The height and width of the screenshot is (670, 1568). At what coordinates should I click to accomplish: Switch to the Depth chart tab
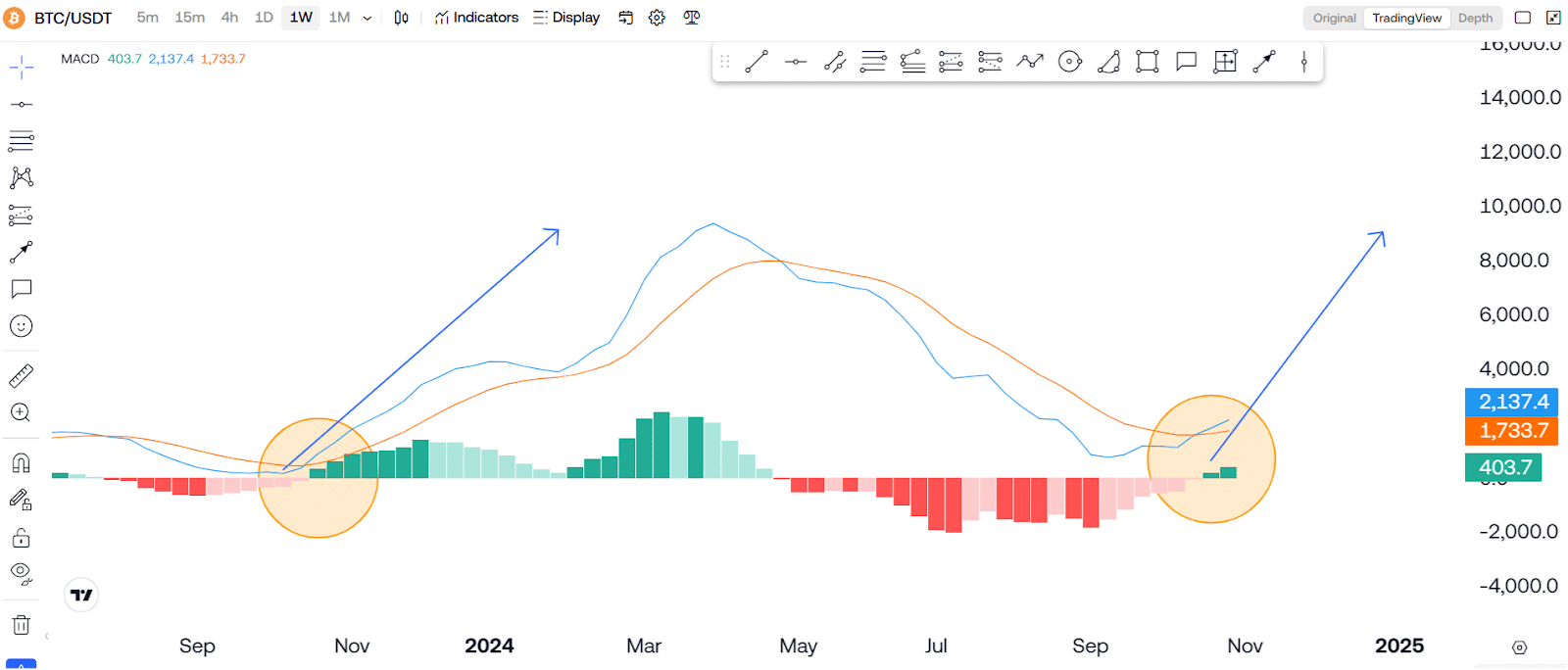click(x=1475, y=18)
